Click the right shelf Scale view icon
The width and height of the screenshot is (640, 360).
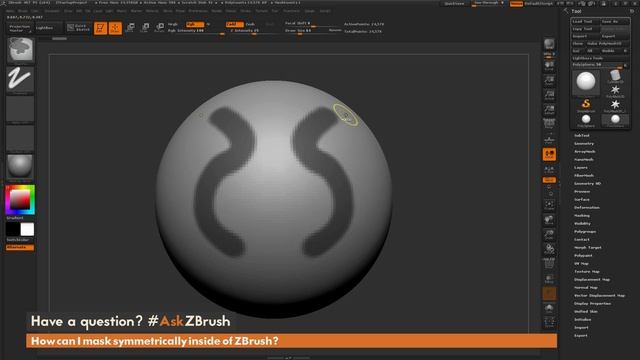[x=549, y=235]
